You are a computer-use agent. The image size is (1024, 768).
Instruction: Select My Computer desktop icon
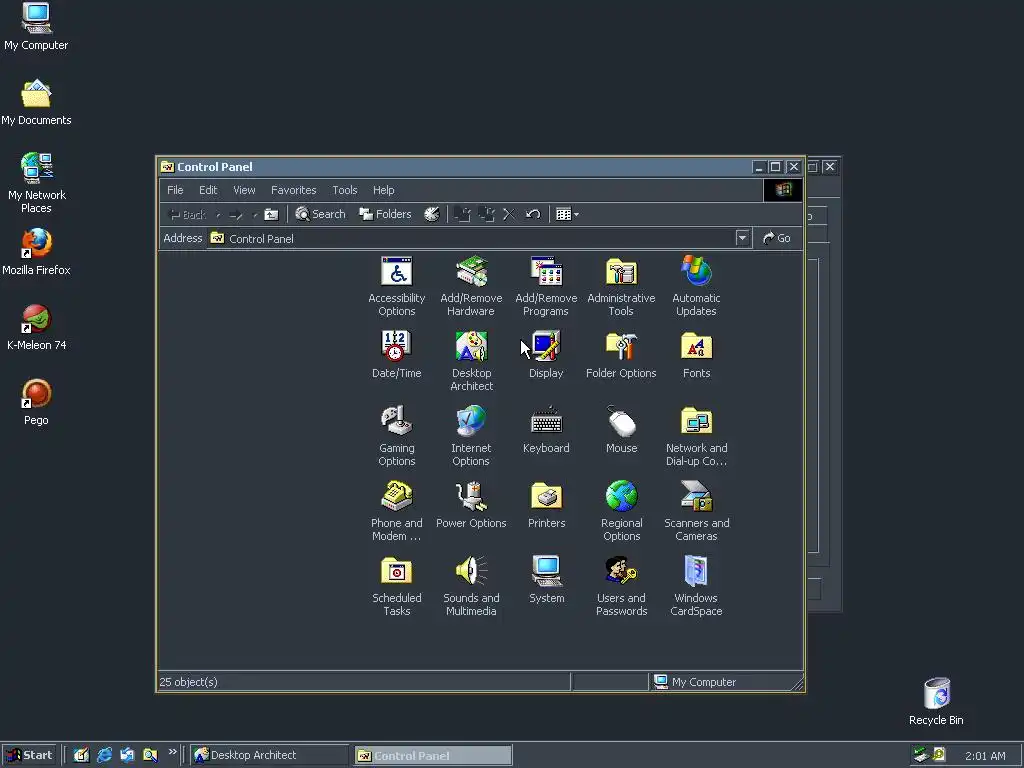click(x=36, y=27)
